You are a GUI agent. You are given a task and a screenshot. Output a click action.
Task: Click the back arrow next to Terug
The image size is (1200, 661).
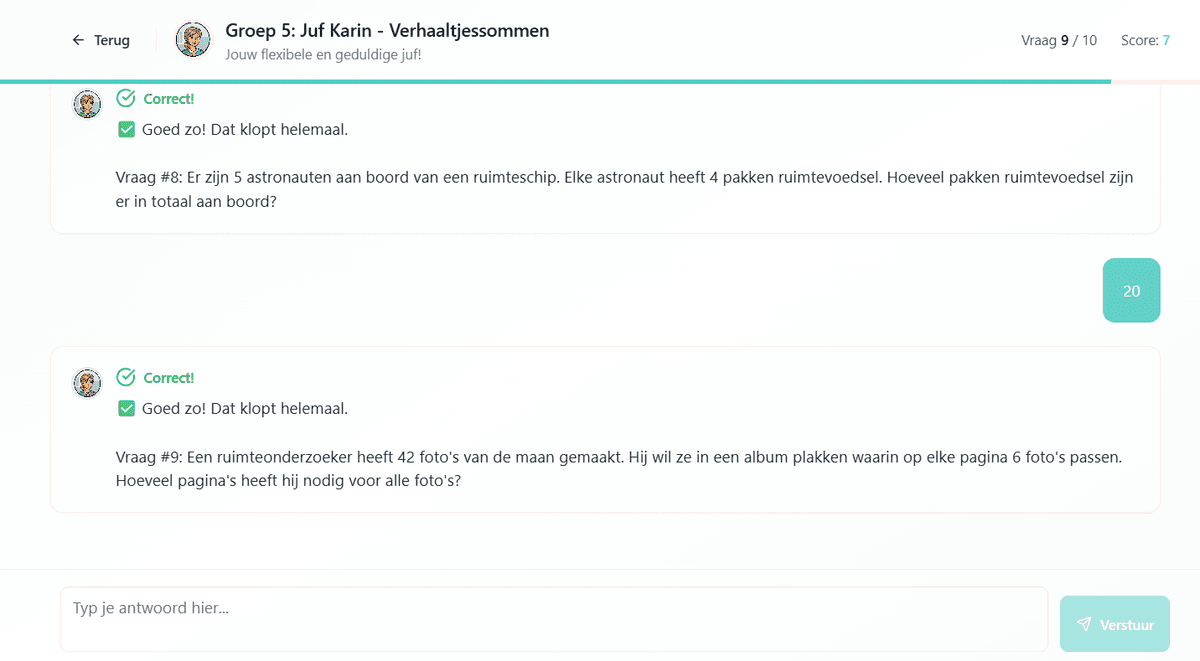77,40
